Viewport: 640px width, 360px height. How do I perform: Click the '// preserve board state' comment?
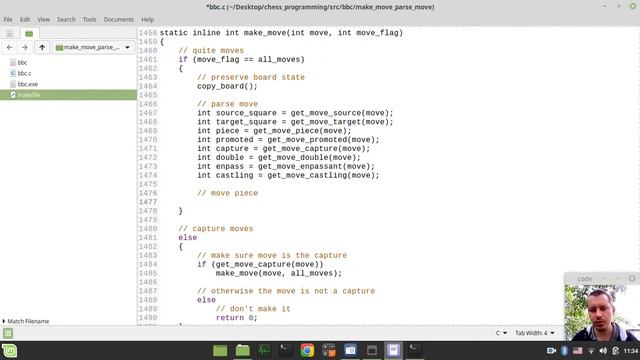(251, 77)
